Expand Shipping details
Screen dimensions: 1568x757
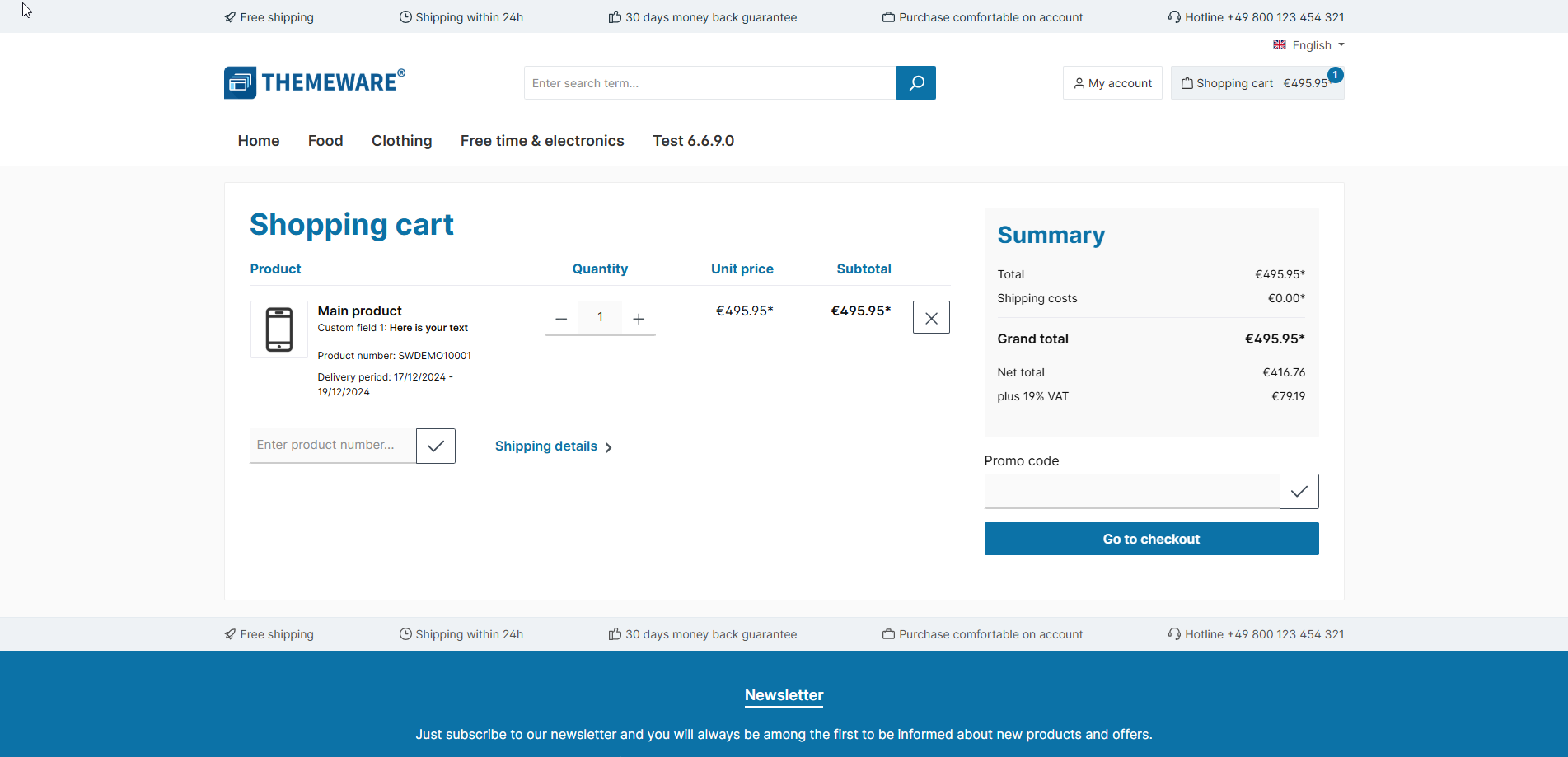553,446
